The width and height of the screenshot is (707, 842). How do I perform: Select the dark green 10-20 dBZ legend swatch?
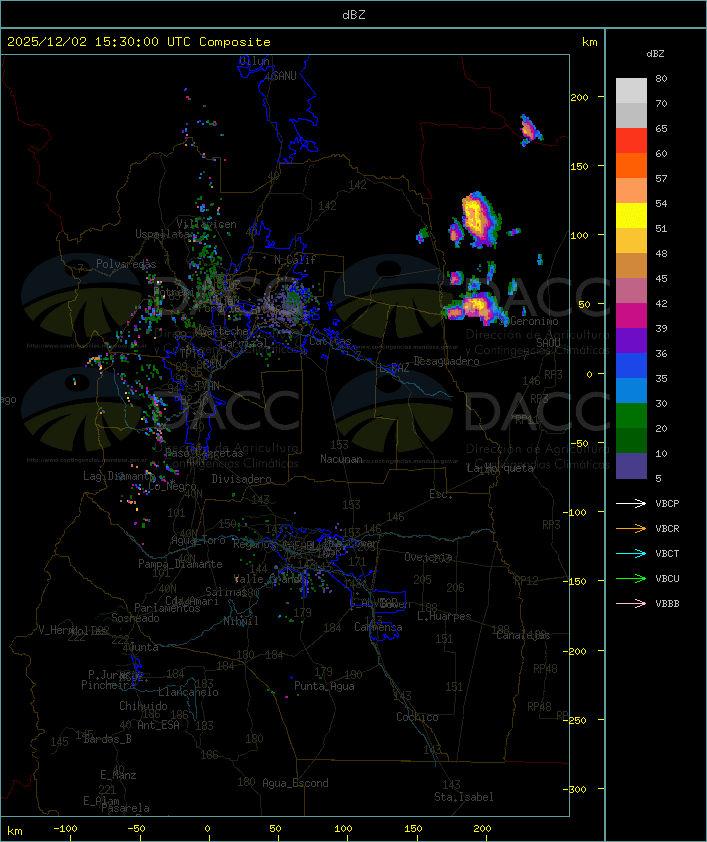(x=631, y=441)
